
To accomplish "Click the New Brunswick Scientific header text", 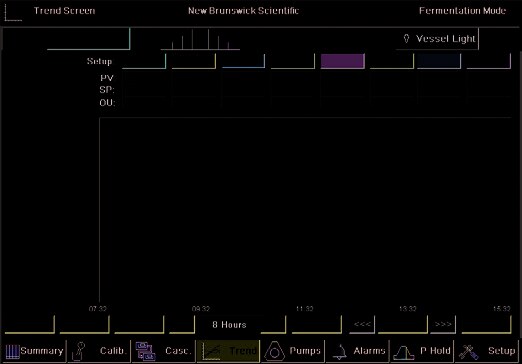I will [243, 11].
